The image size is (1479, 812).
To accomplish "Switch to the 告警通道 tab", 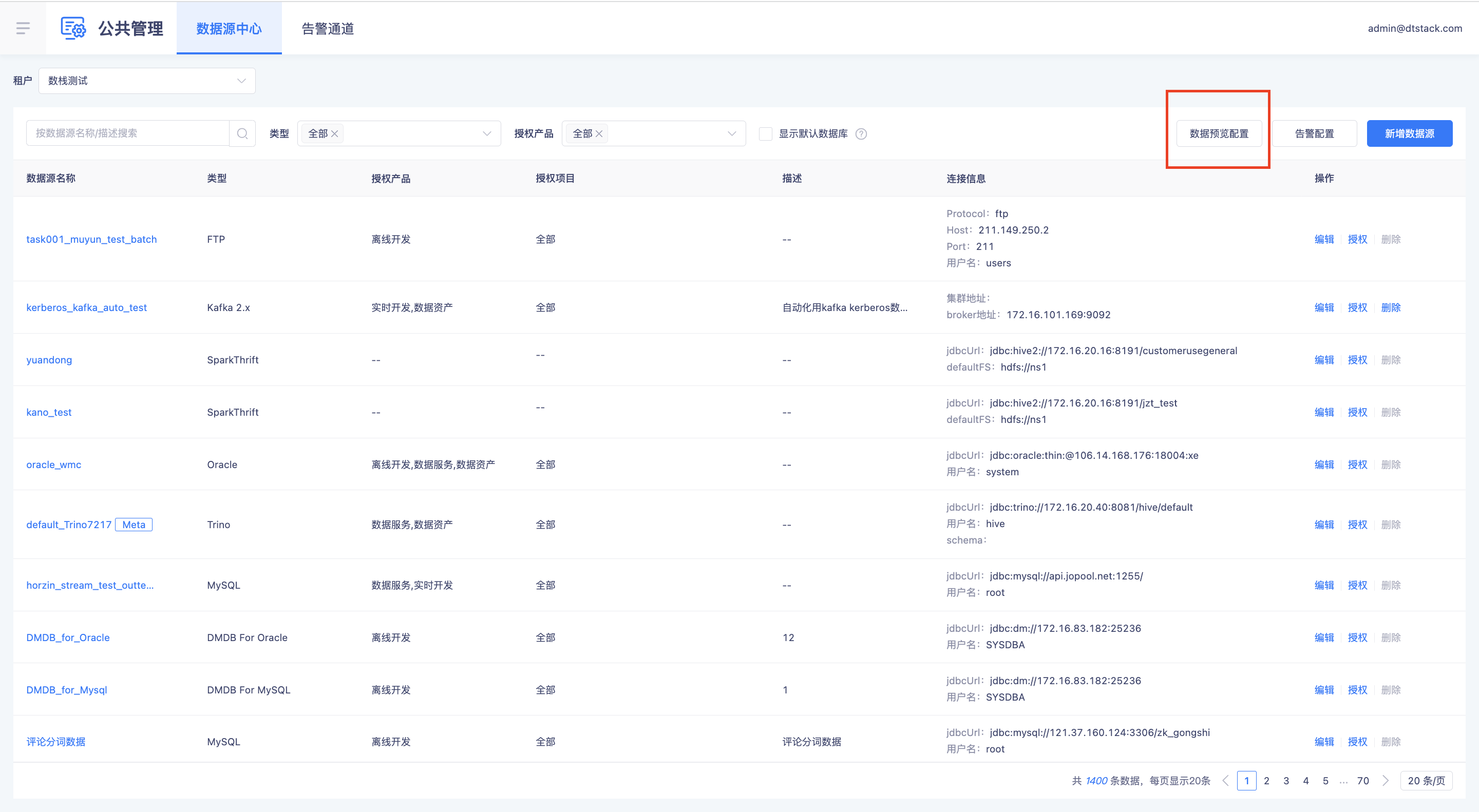I will click(328, 29).
